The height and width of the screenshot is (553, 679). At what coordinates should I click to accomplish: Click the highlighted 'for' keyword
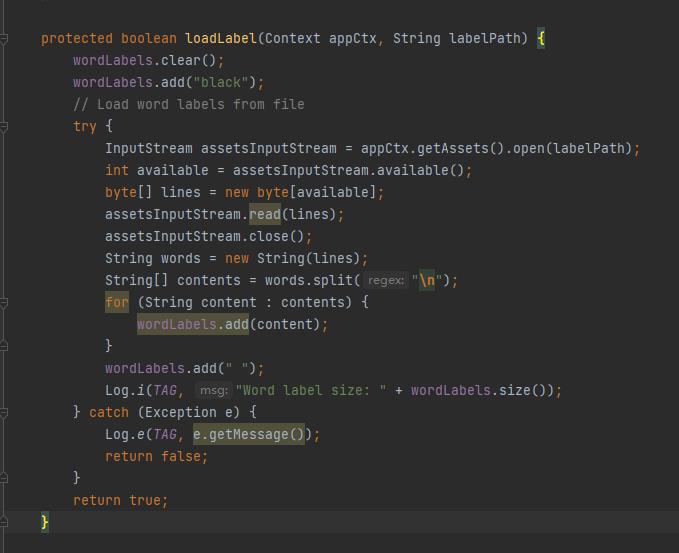[x=117, y=302]
